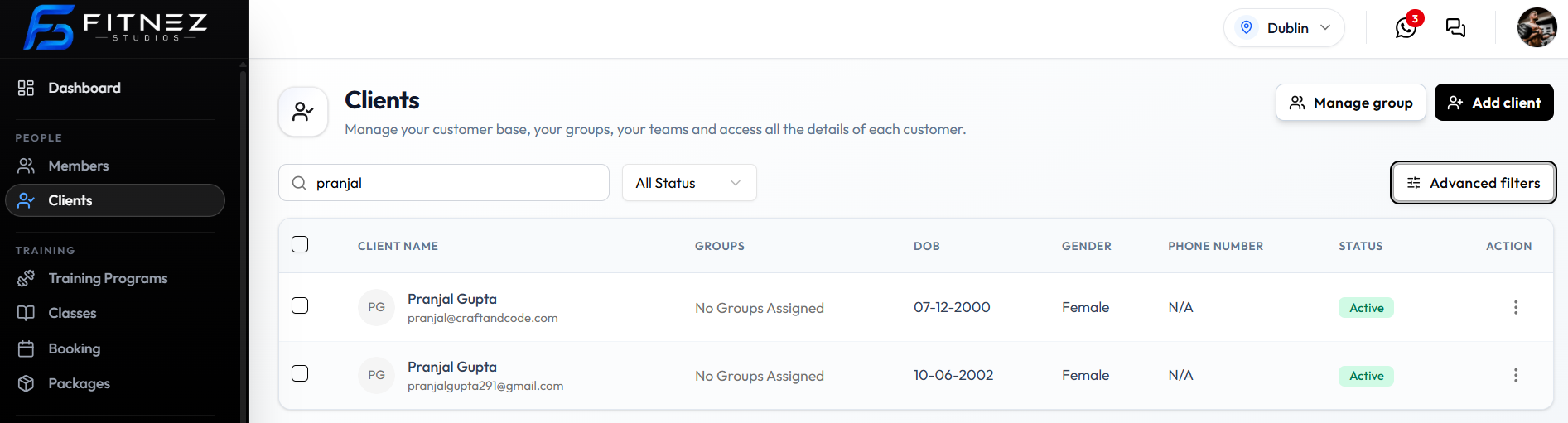Open actions menu for pranjalgupta291@gmail.com row
1568x423 pixels.
point(1516,375)
